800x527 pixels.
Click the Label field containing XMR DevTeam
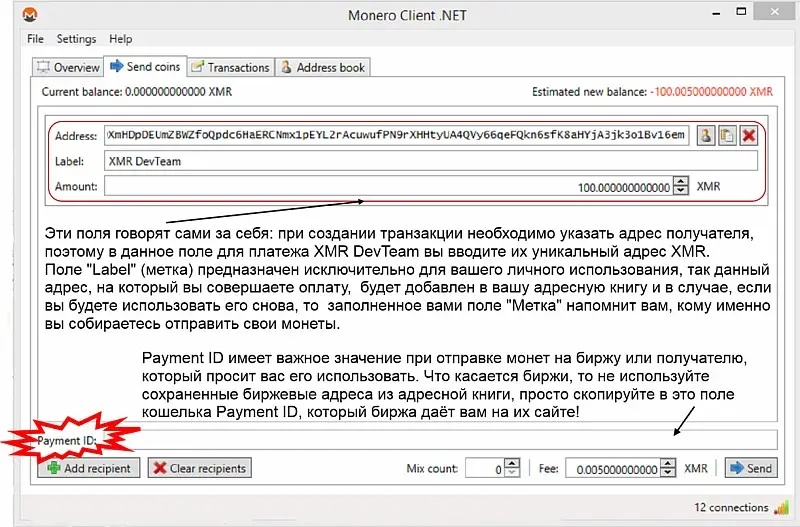click(x=431, y=161)
